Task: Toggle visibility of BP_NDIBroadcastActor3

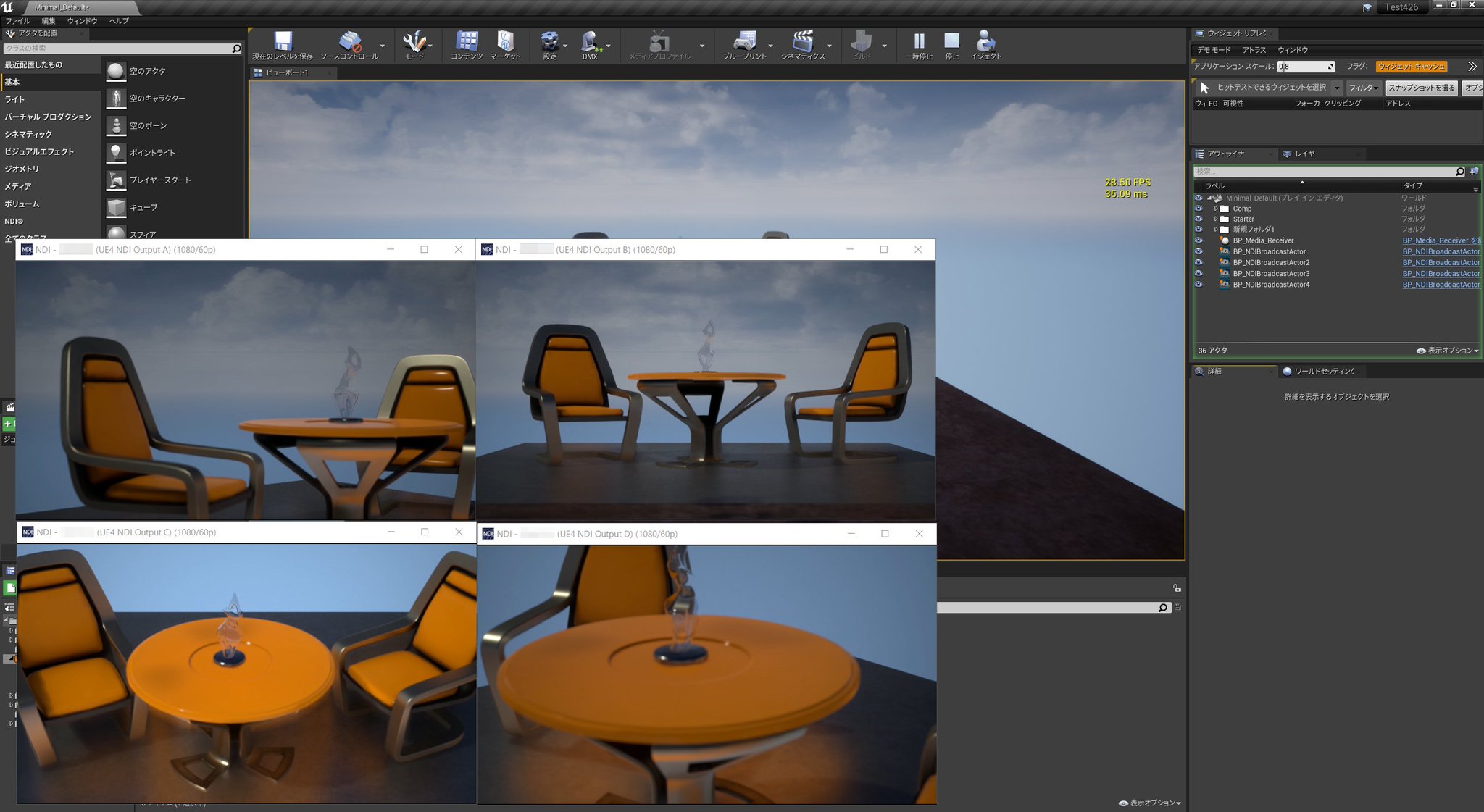Action: pos(1199,274)
